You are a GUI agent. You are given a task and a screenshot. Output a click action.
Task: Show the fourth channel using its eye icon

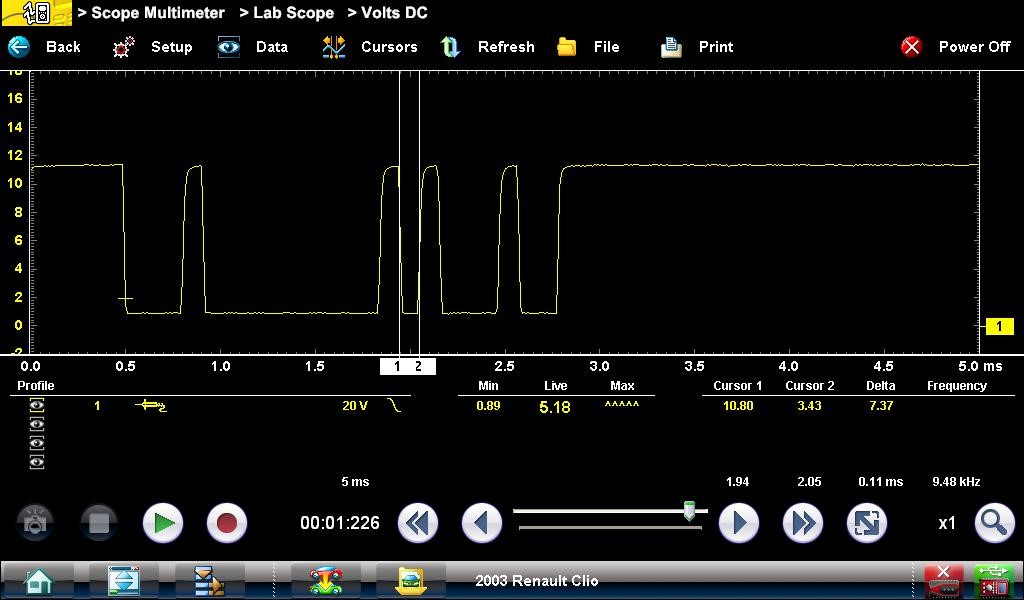[37, 462]
